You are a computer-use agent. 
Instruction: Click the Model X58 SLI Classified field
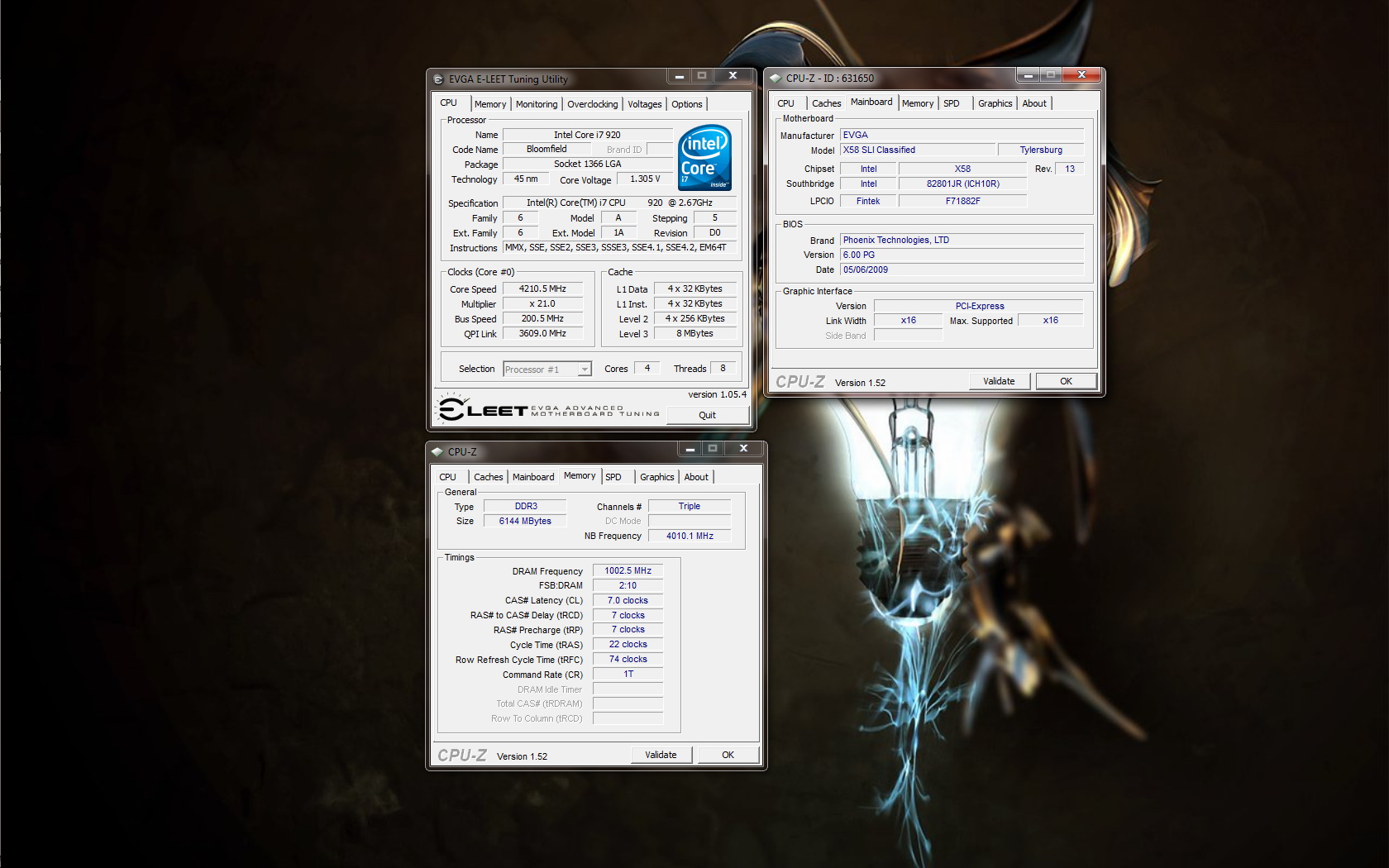click(x=918, y=150)
